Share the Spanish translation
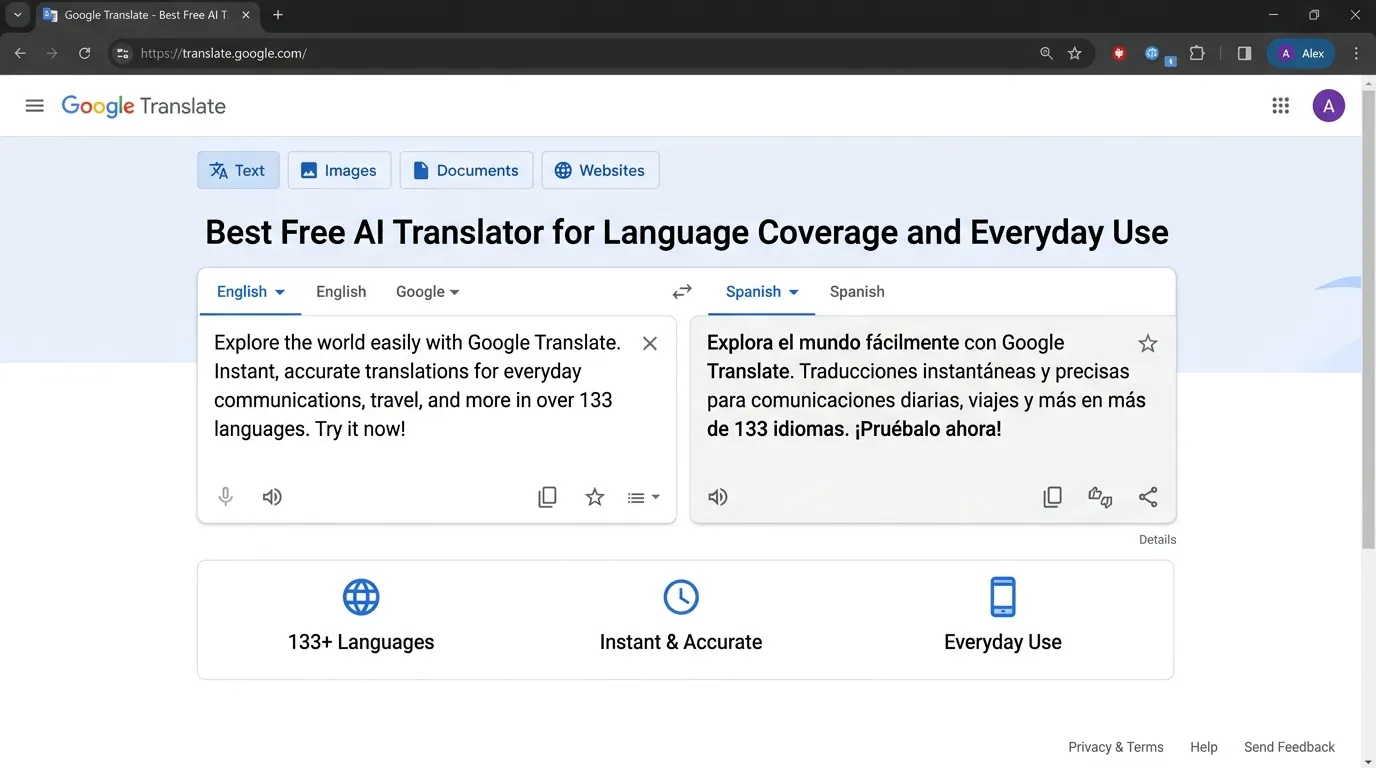The height and width of the screenshot is (768, 1376). 1148,497
